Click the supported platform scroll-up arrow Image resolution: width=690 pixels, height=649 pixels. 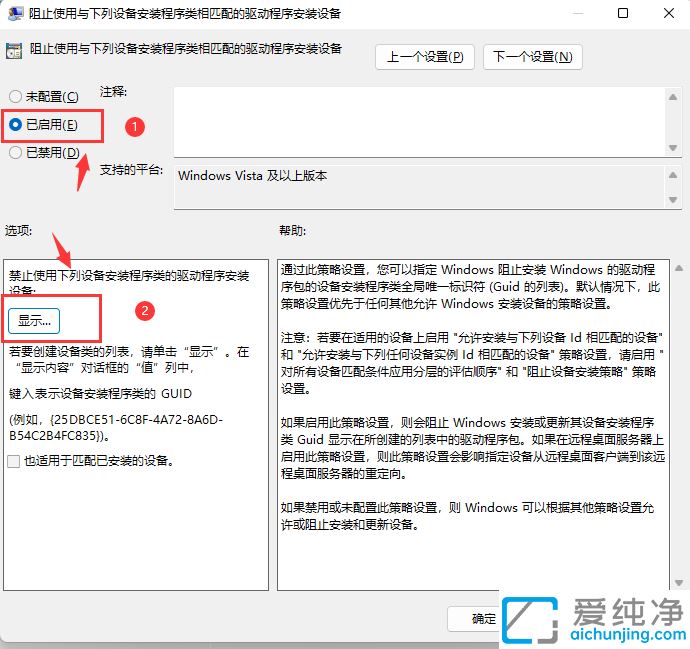point(673,175)
